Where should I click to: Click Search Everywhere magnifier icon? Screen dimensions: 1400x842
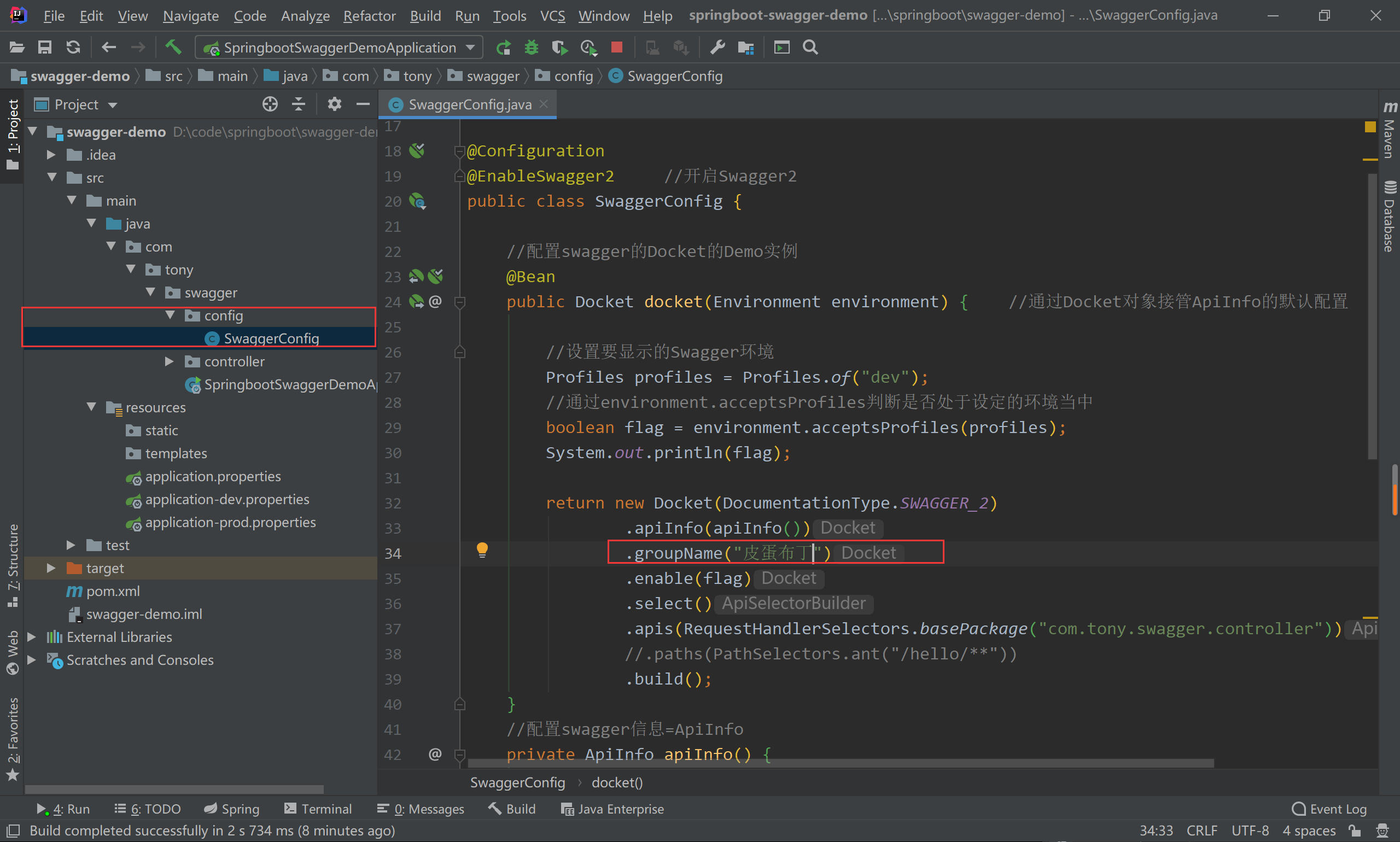click(810, 47)
